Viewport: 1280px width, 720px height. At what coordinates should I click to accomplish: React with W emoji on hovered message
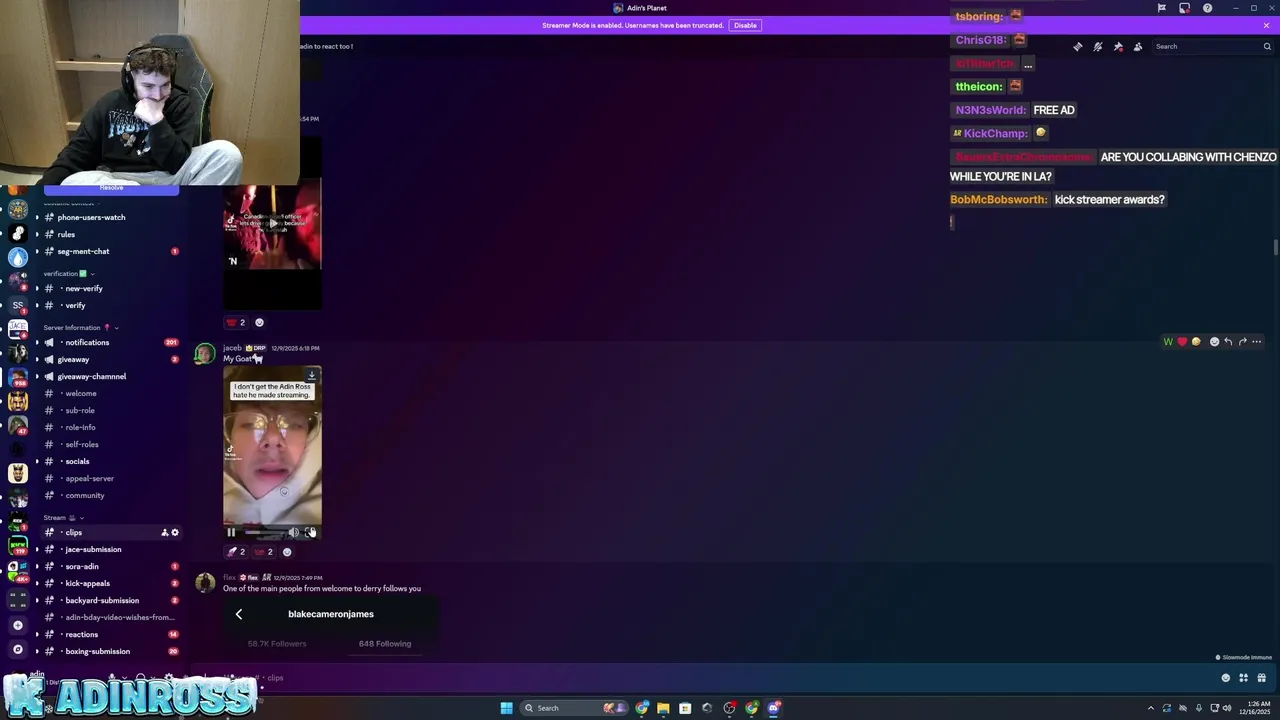pyautogui.click(x=1168, y=342)
